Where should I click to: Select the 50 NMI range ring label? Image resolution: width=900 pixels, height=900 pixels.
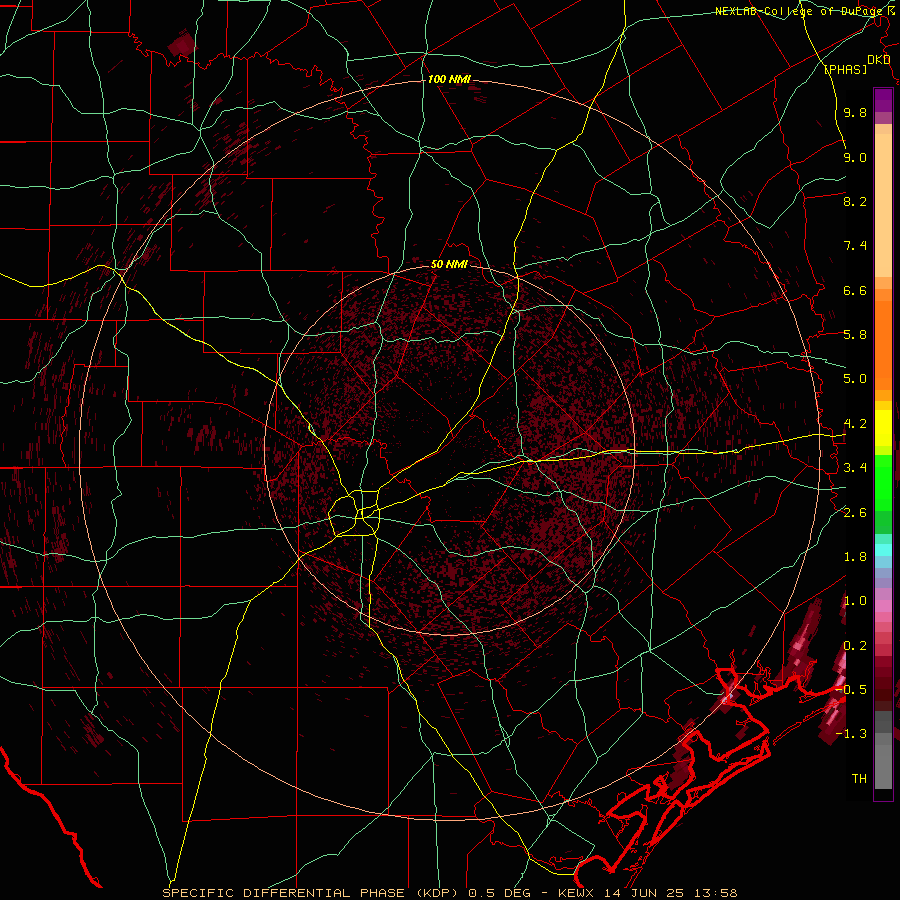tap(449, 264)
